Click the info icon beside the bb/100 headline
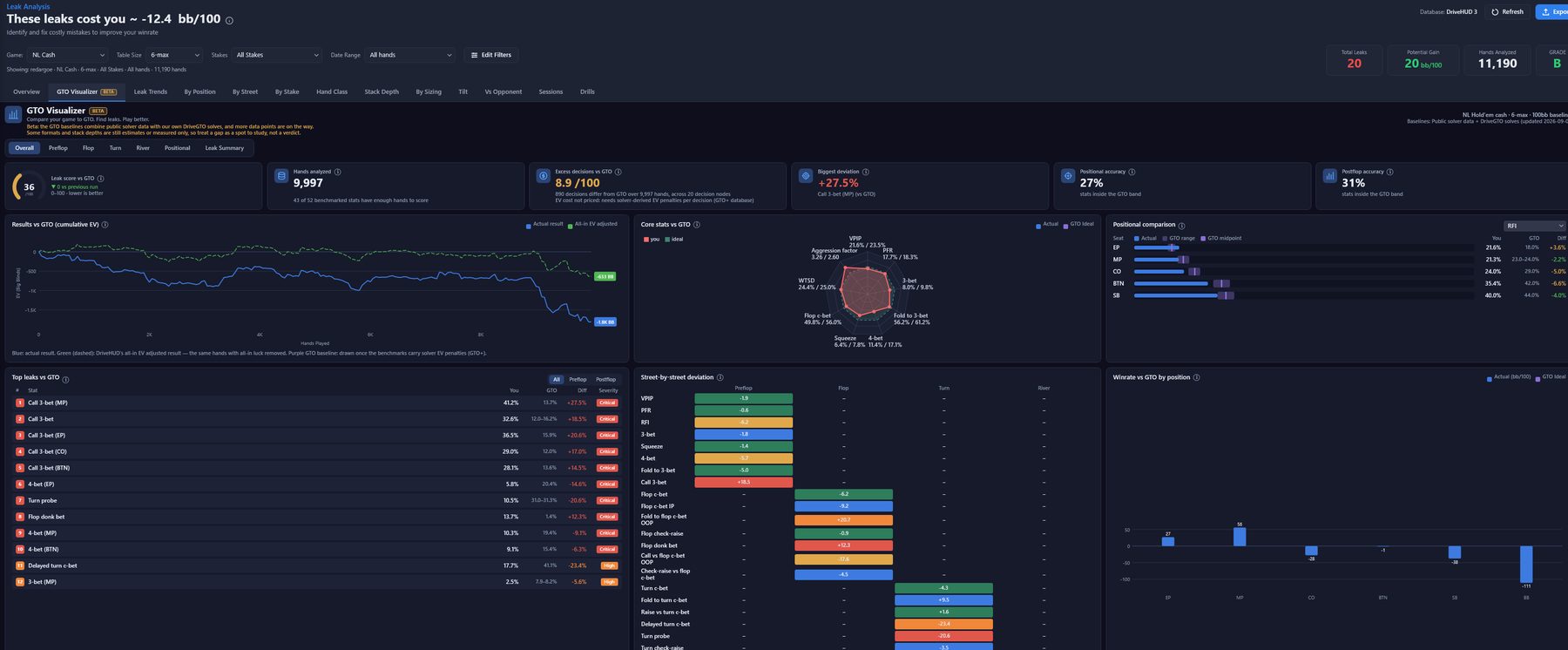Viewport: 1568px width, 650px height. 229,20
